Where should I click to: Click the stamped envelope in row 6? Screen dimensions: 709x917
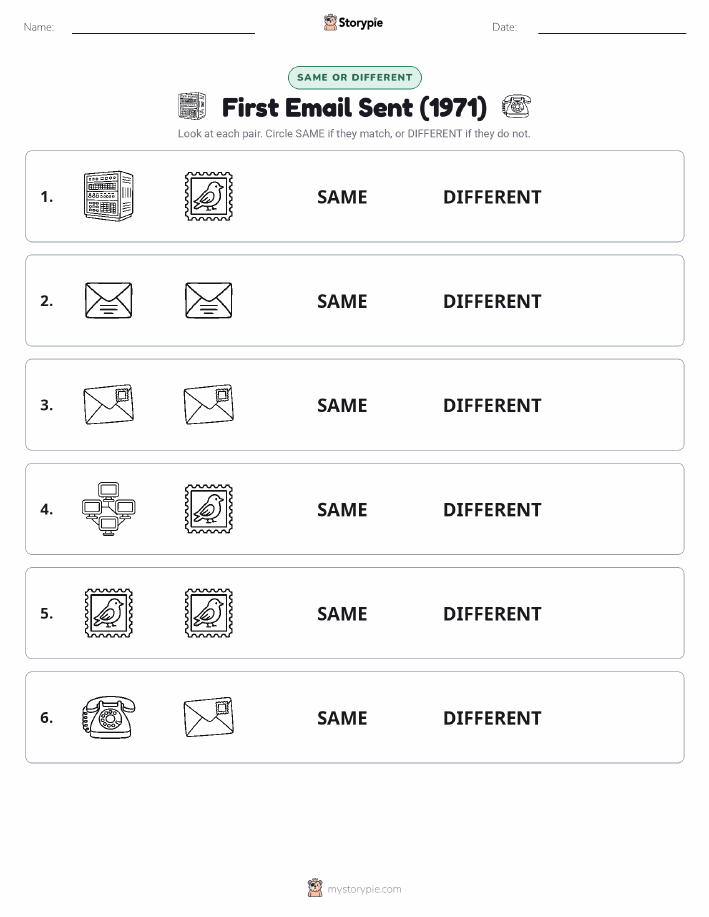(x=209, y=717)
